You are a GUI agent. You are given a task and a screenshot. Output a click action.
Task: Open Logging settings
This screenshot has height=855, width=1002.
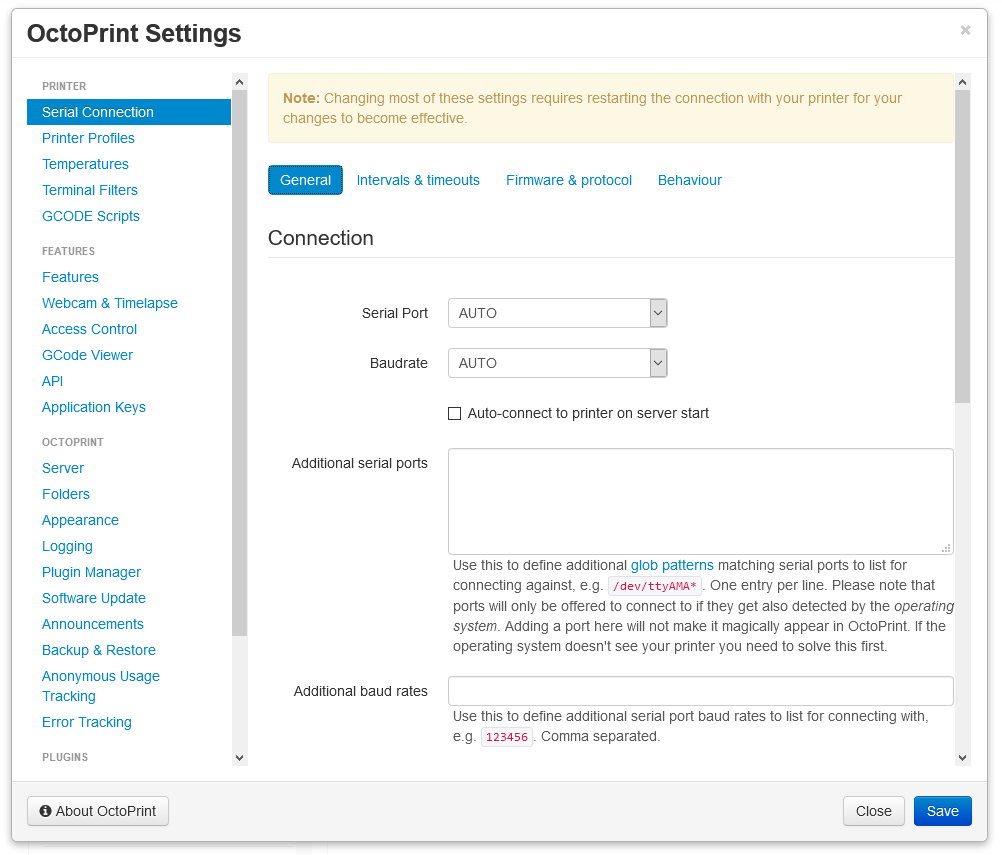tap(67, 546)
